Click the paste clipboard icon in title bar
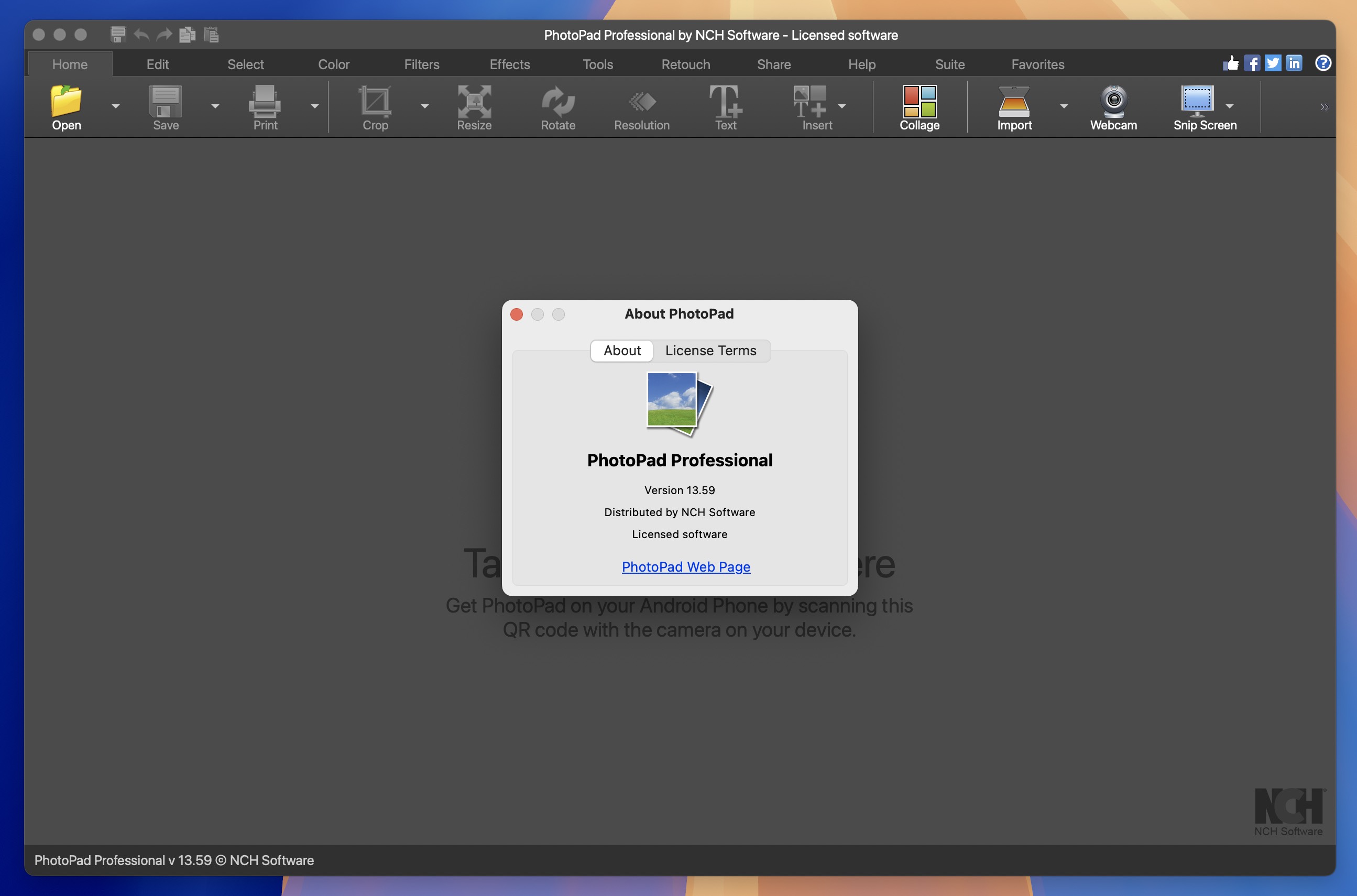The image size is (1357, 896). click(211, 34)
